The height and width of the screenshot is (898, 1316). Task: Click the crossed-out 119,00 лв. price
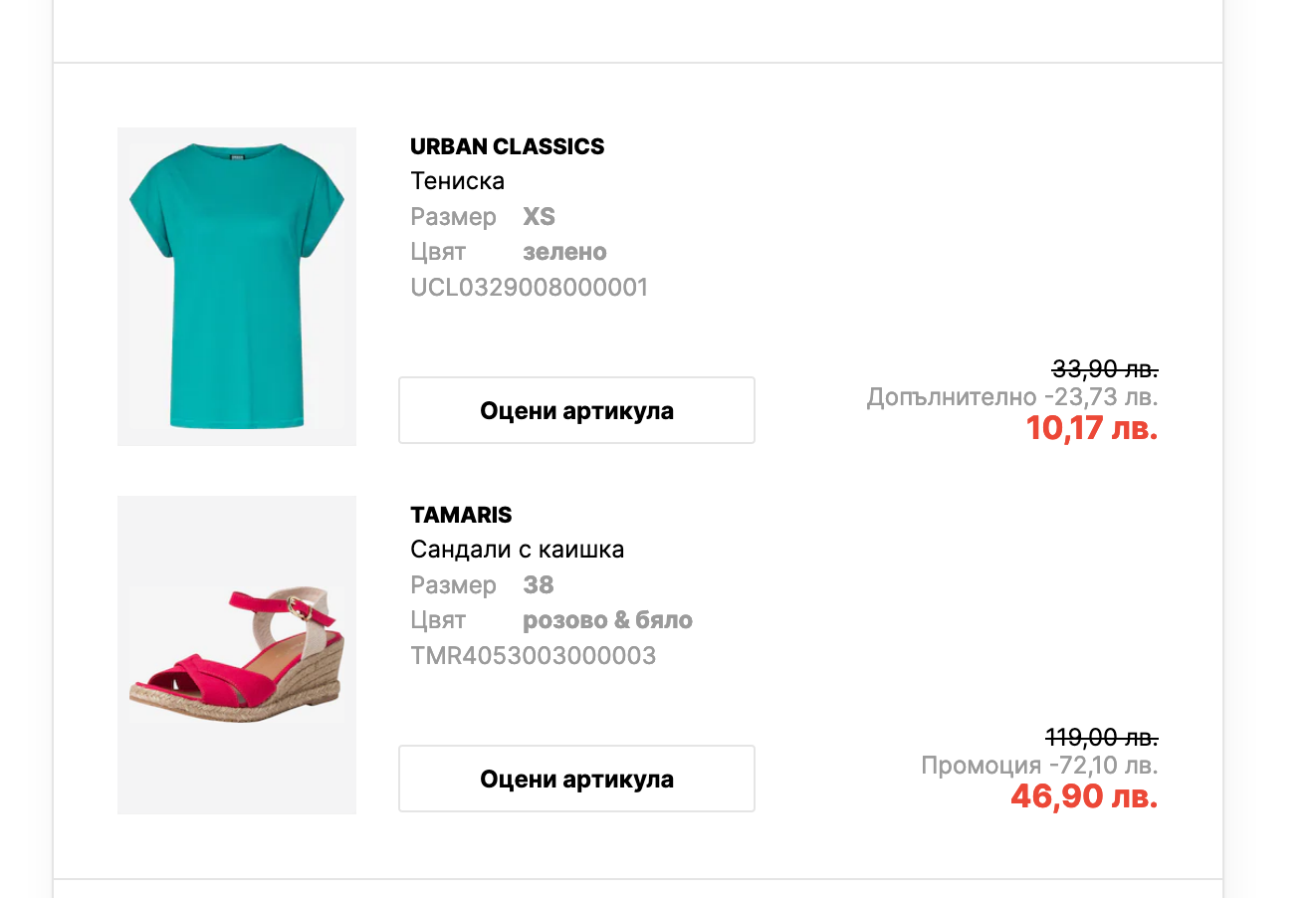click(1101, 738)
